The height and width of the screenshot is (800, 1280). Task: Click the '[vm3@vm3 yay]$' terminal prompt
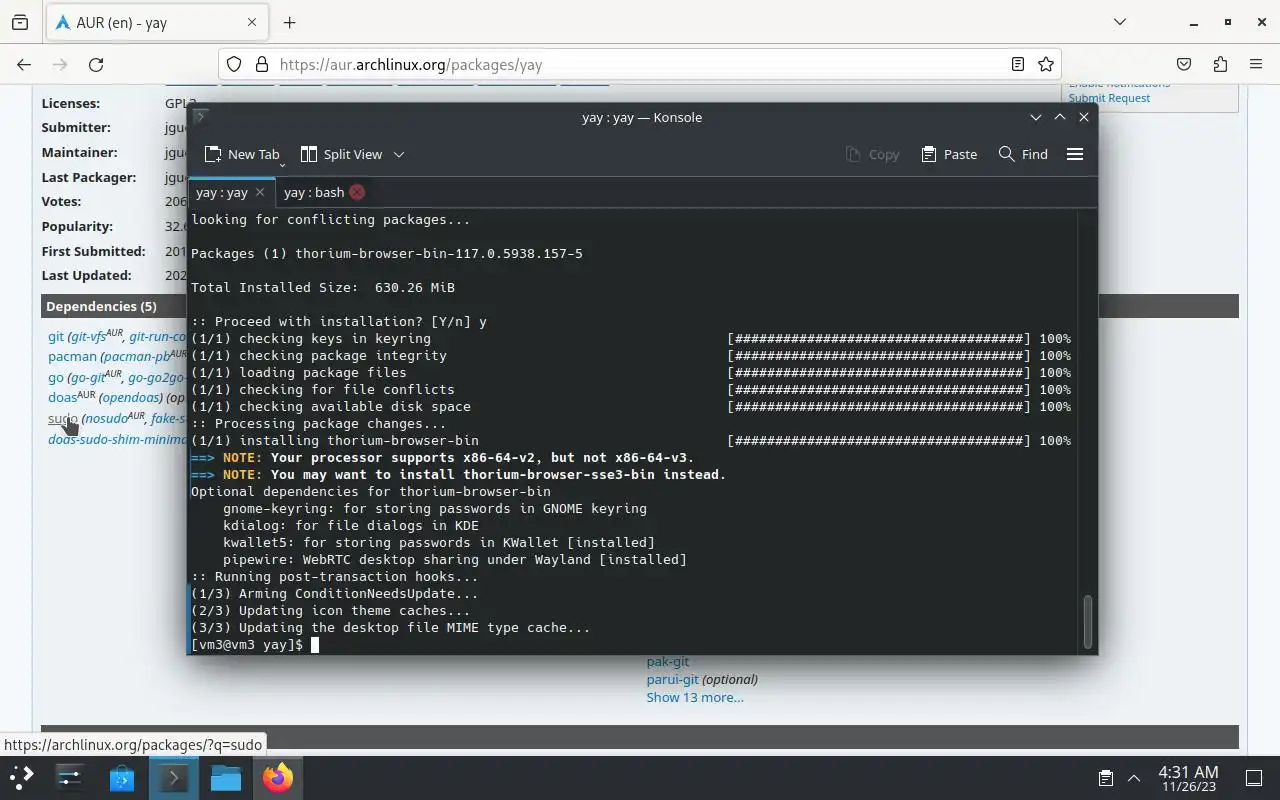(x=247, y=645)
